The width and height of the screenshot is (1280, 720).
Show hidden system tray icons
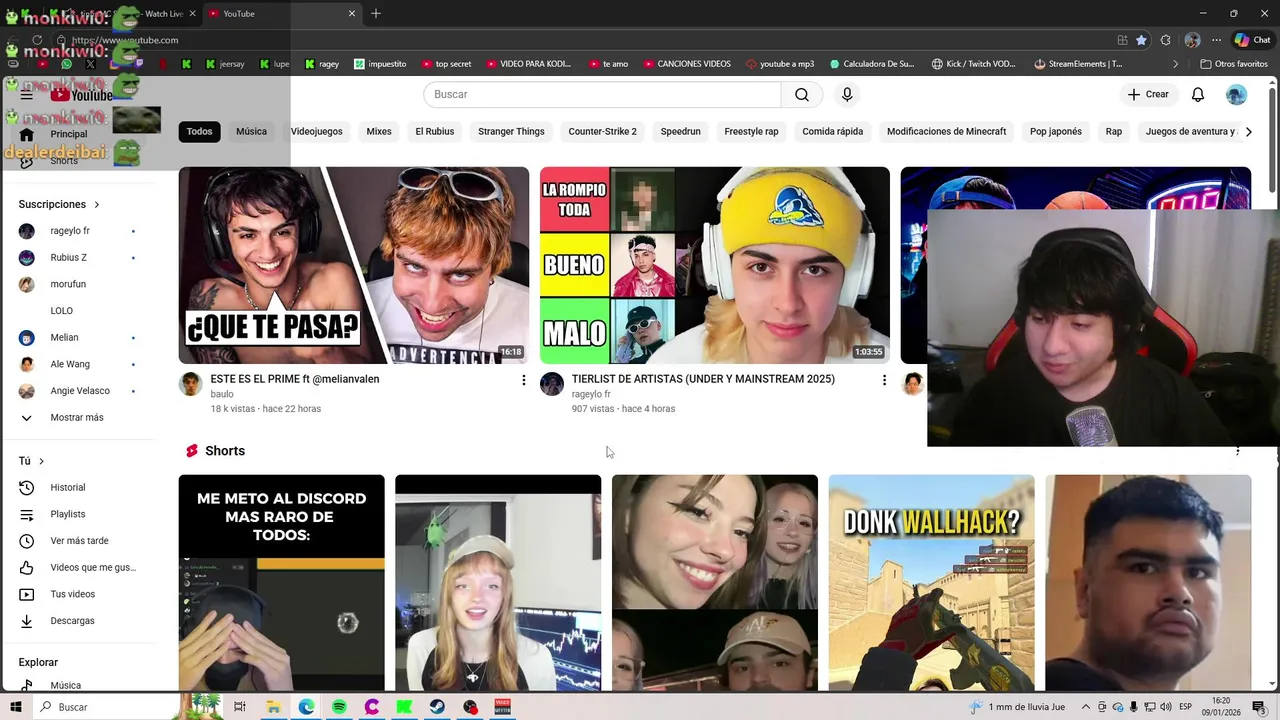coord(1084,707)
